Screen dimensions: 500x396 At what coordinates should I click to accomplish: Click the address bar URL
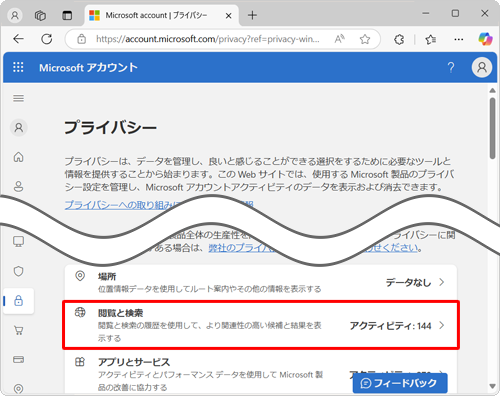tap(208, 39)
